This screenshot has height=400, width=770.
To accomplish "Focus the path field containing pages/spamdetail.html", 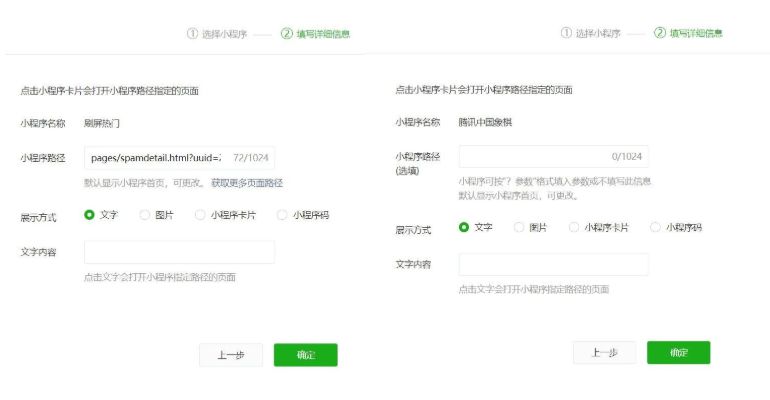I will [160, 158].
